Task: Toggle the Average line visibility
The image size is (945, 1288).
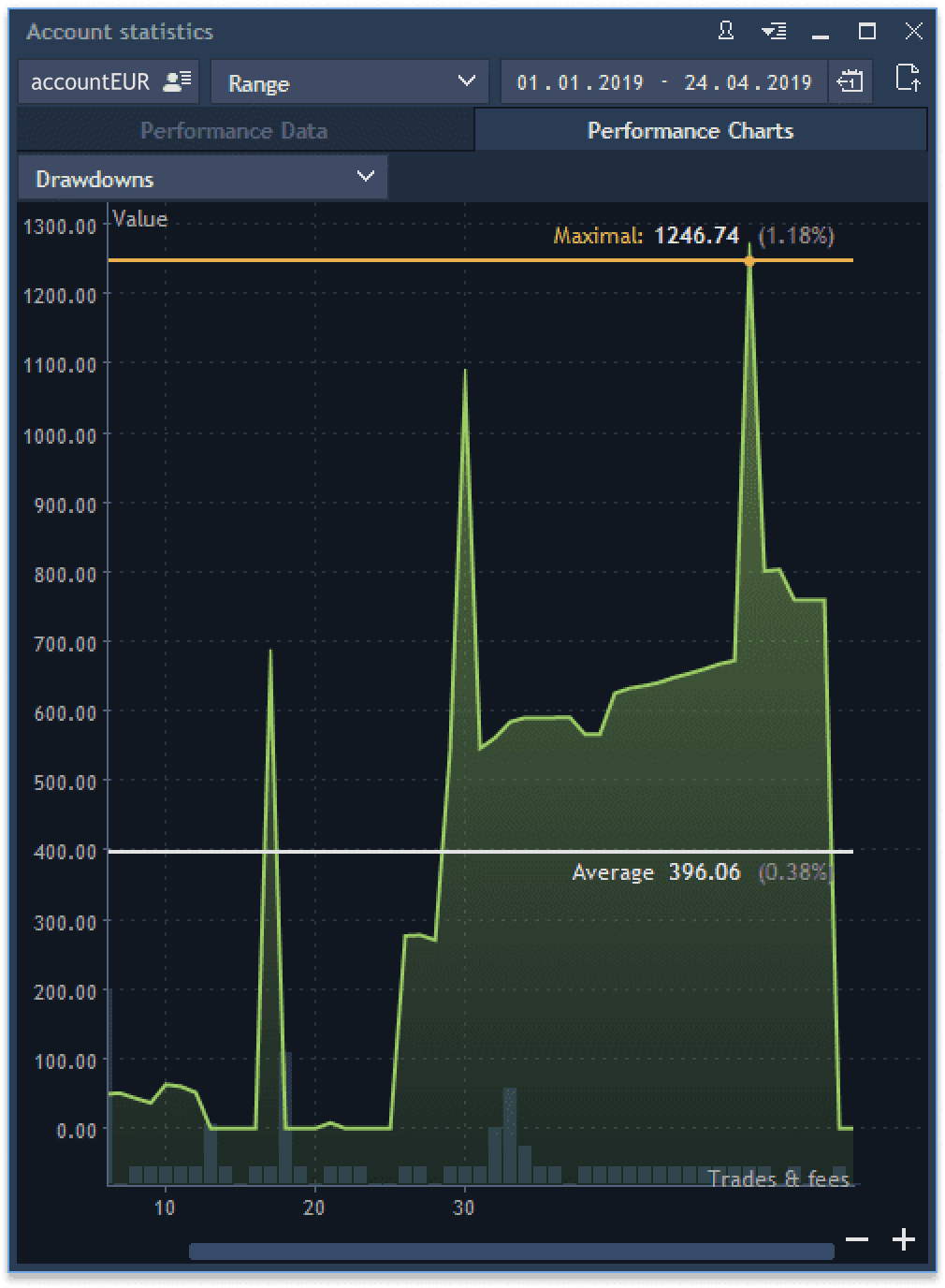Action: click(x=374, y=852)
